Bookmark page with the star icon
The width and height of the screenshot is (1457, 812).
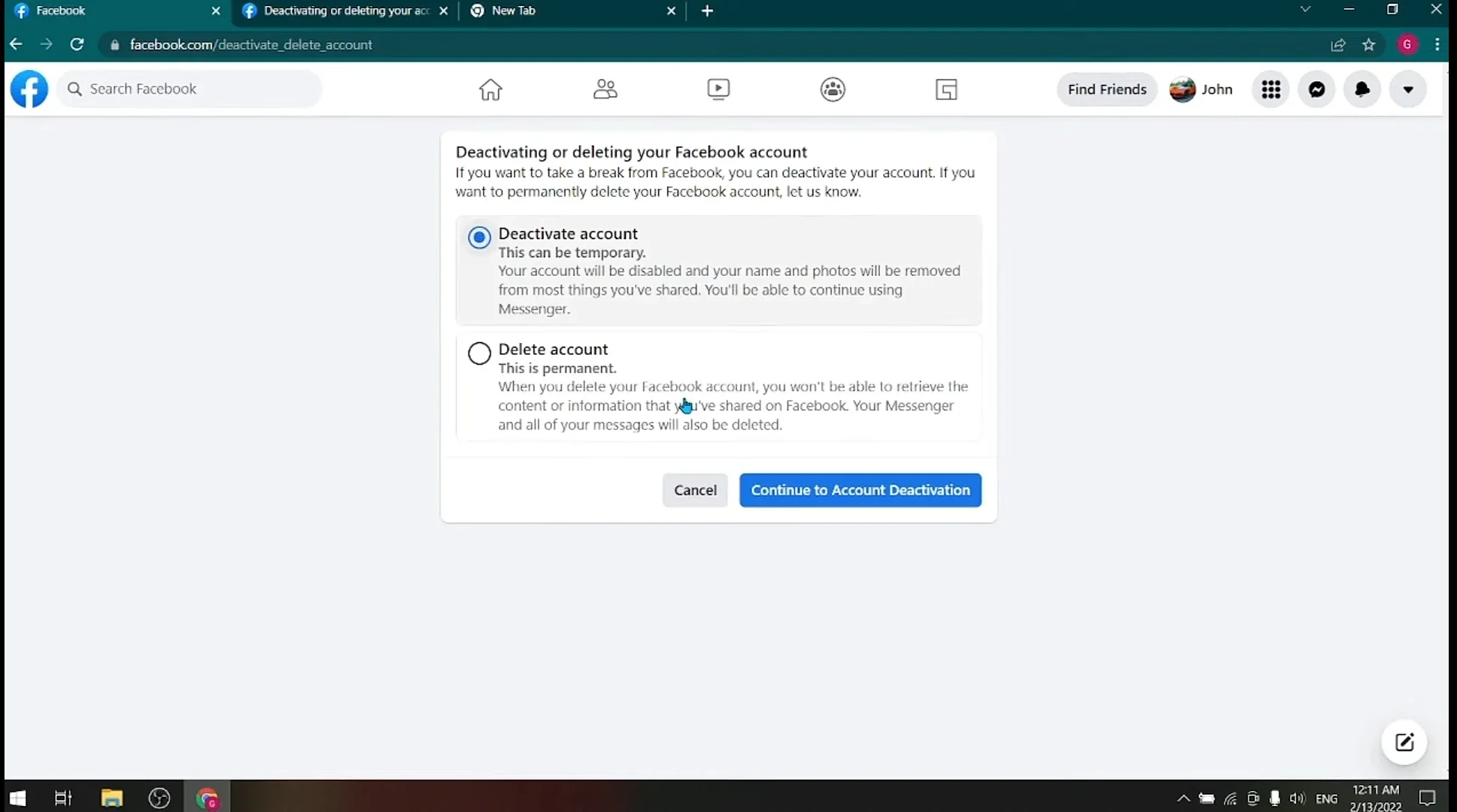pos(1369,45)
